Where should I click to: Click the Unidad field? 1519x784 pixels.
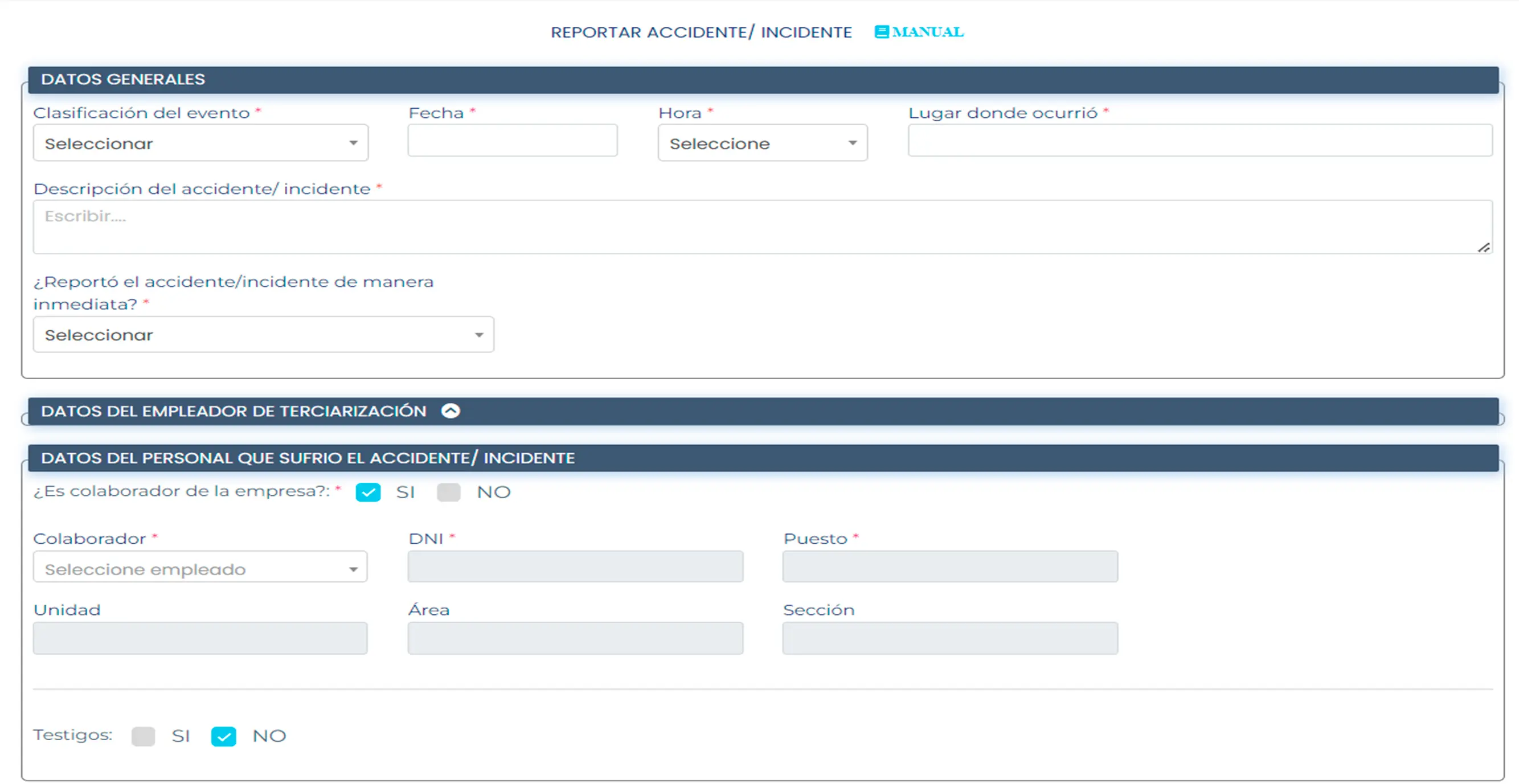tap(200, 638)
